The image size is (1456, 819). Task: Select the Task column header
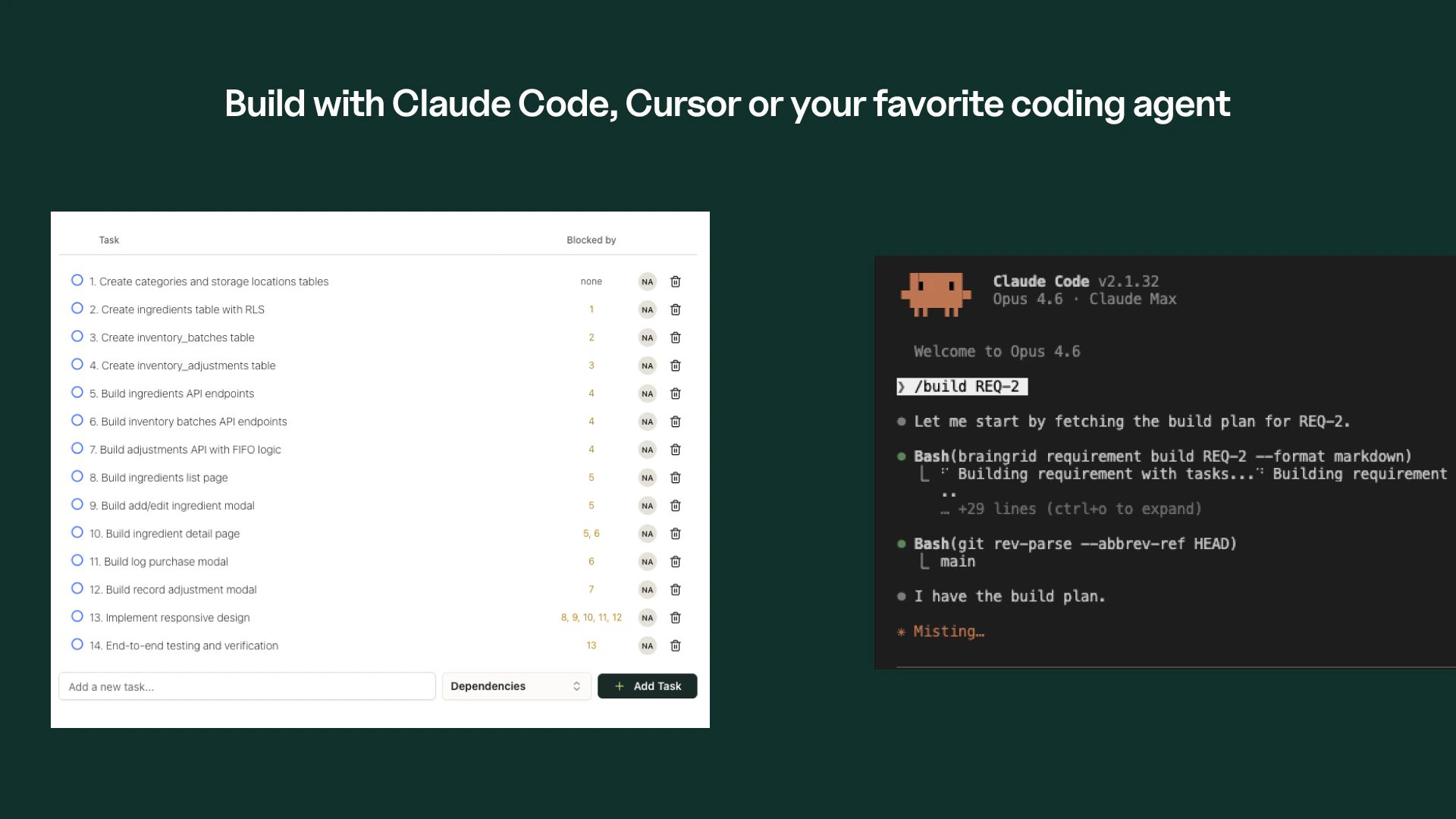pyautogui.click(x=108, y=240)
